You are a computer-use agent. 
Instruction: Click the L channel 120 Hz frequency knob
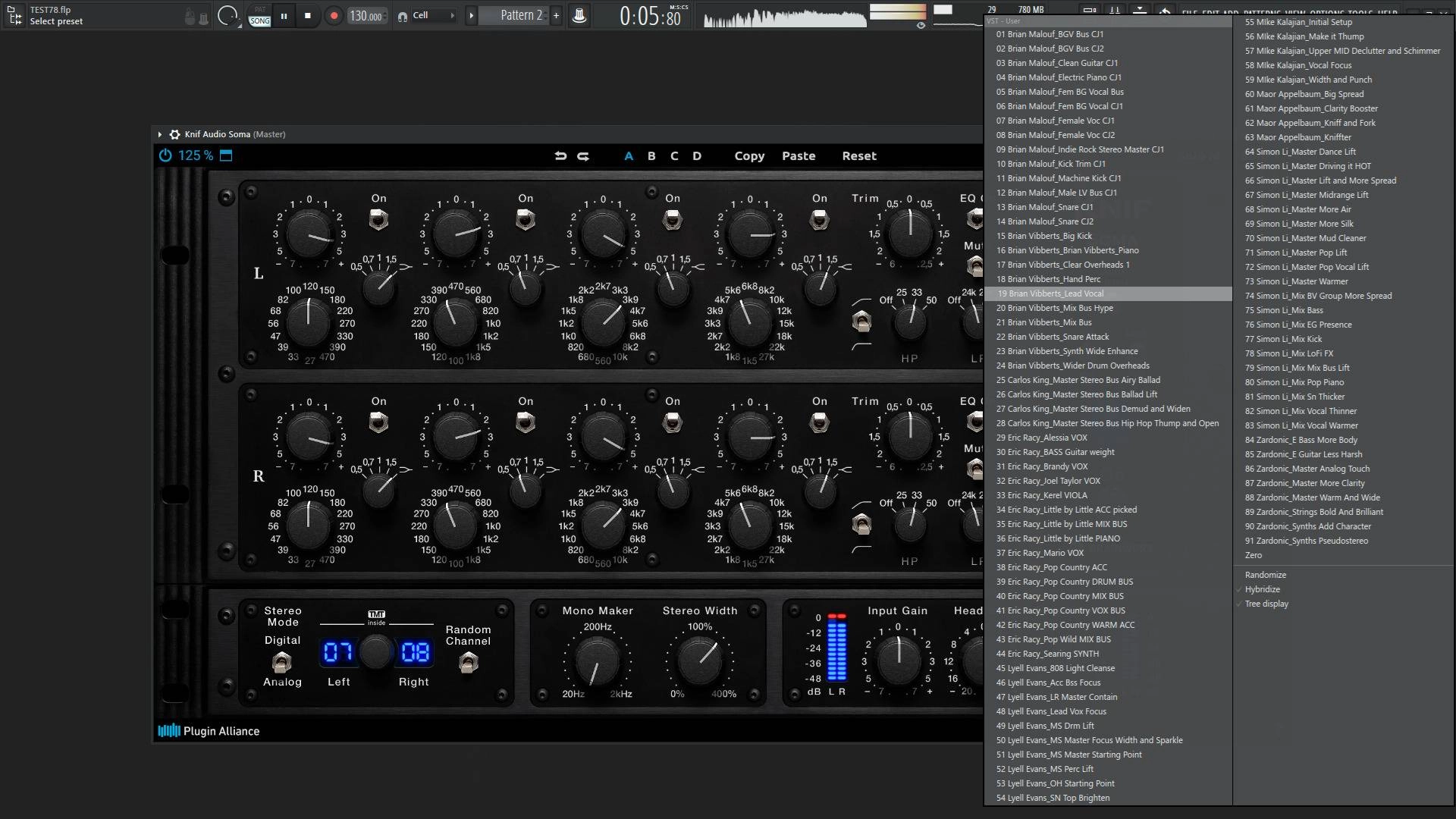(x=309, y=322)
